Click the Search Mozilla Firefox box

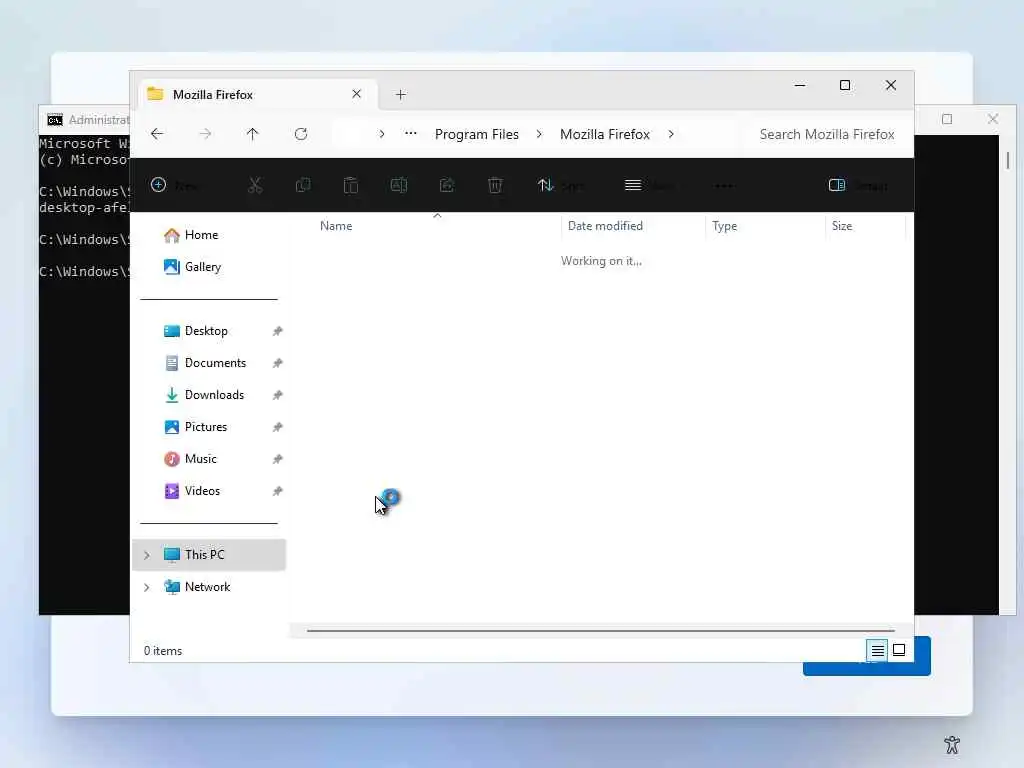tap(827, 134)
